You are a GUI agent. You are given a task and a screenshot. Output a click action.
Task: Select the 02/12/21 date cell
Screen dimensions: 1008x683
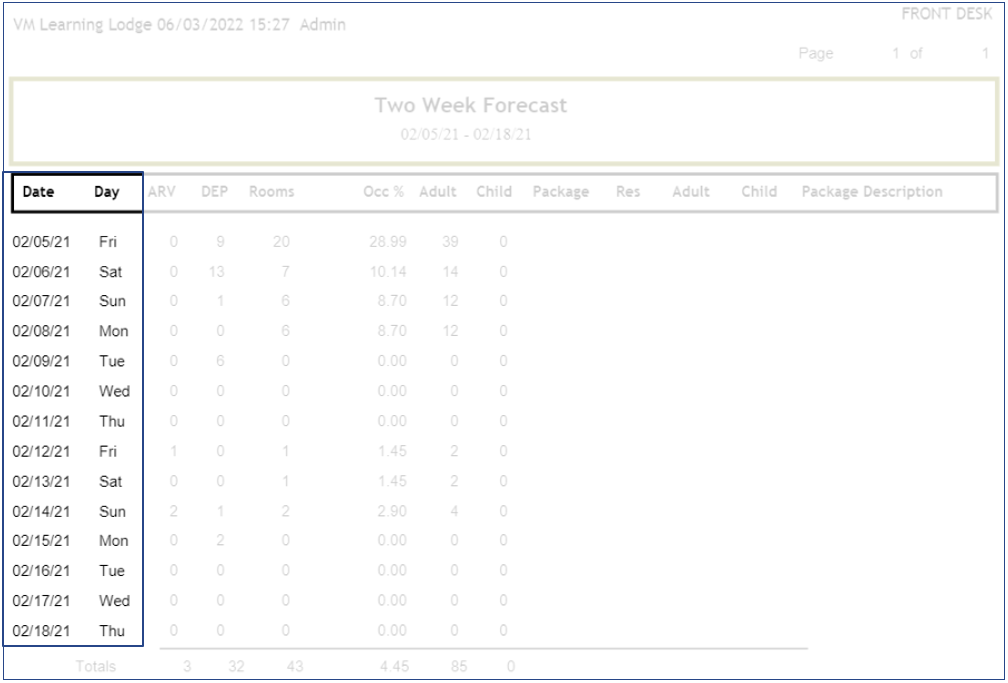[x=42, y=451]
